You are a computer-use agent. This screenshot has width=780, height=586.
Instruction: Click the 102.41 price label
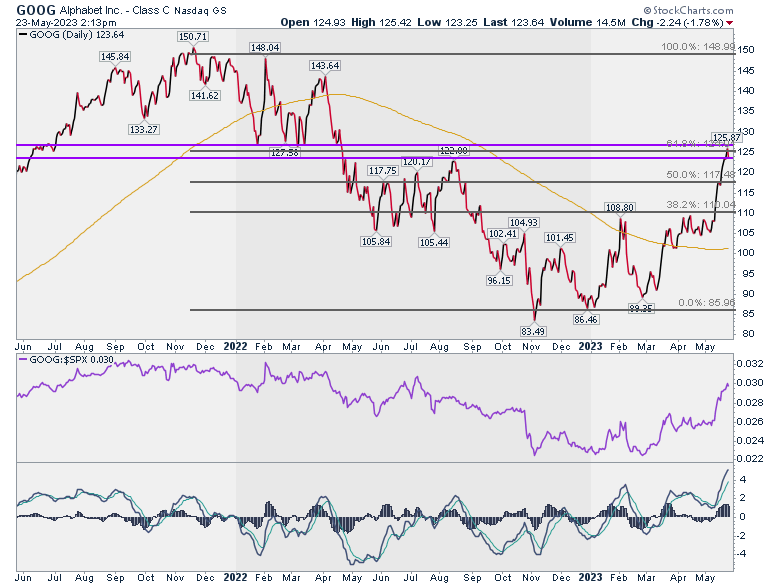tap(503, 233)
